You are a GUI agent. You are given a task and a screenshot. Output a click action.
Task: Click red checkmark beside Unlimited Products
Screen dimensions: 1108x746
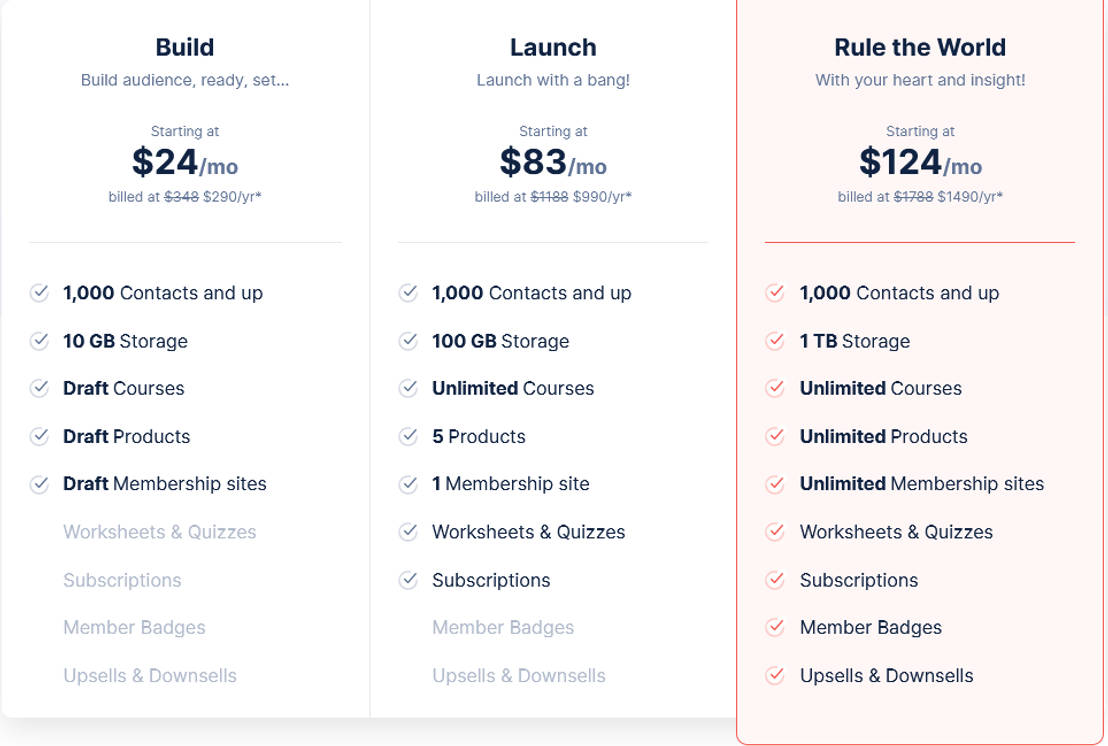coord(775,436)
